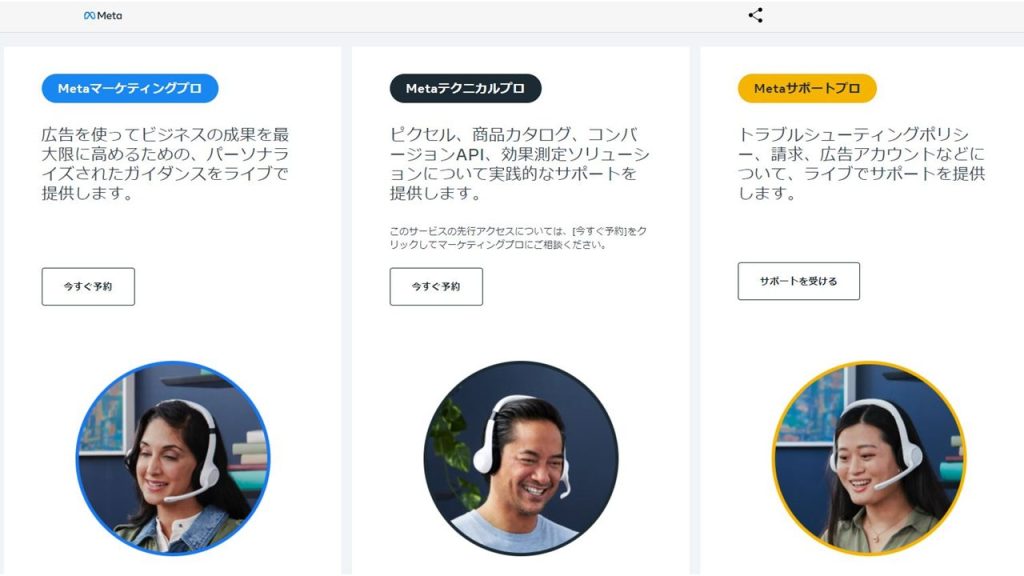Open the yellow-ringed photo of the support agent
This screenshot has width=1024, height=576.
pyautogui.click(x=869, y=458)
